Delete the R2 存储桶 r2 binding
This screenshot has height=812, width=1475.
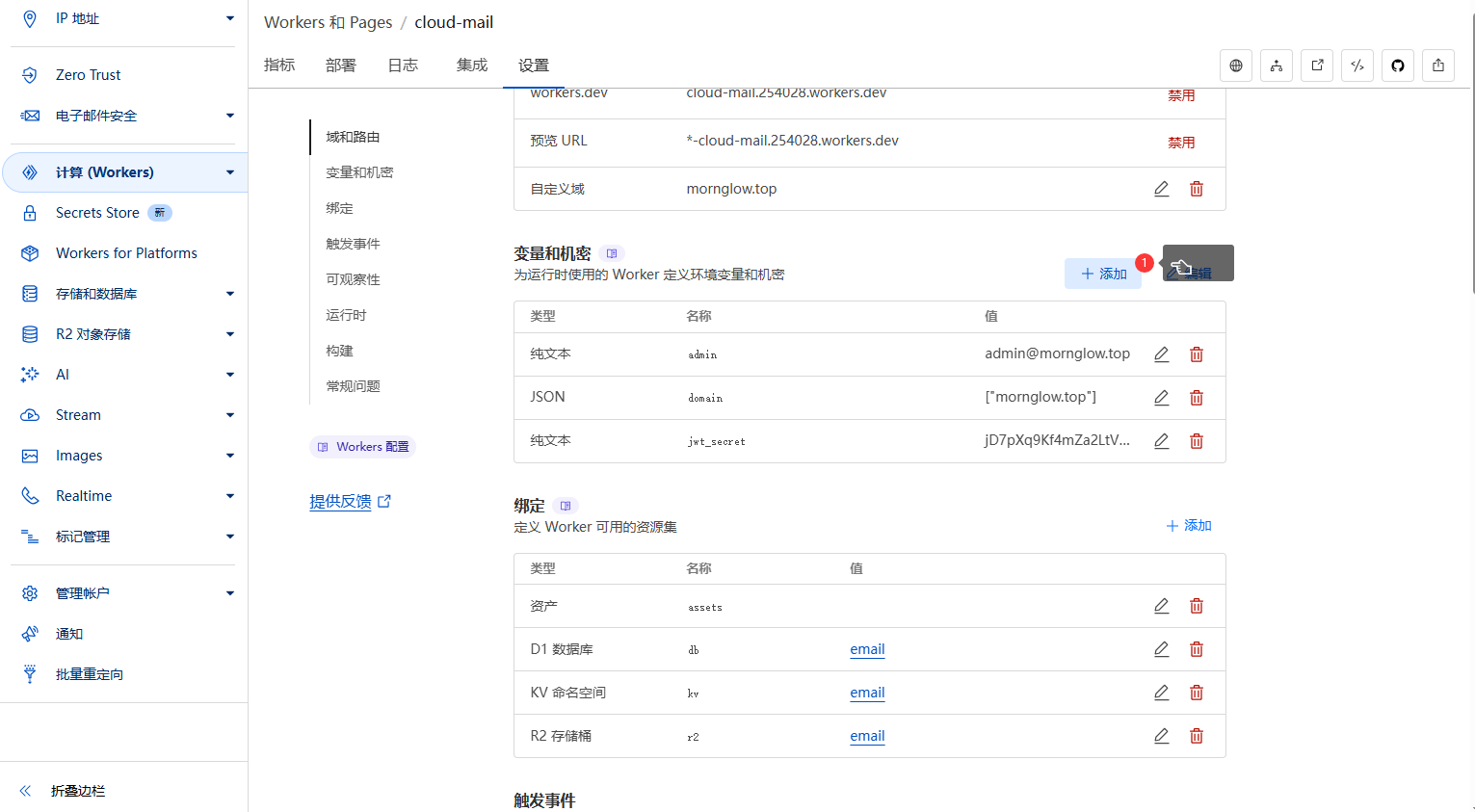[1196, 736]
